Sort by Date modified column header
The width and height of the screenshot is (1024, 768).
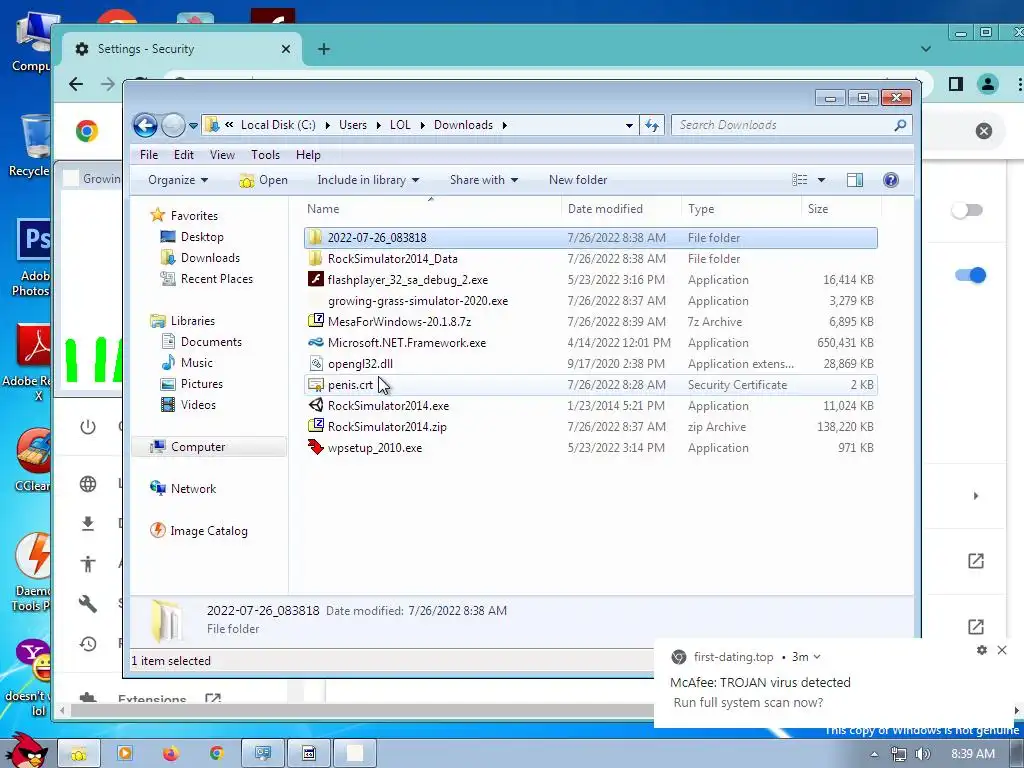tap(621, 209)
